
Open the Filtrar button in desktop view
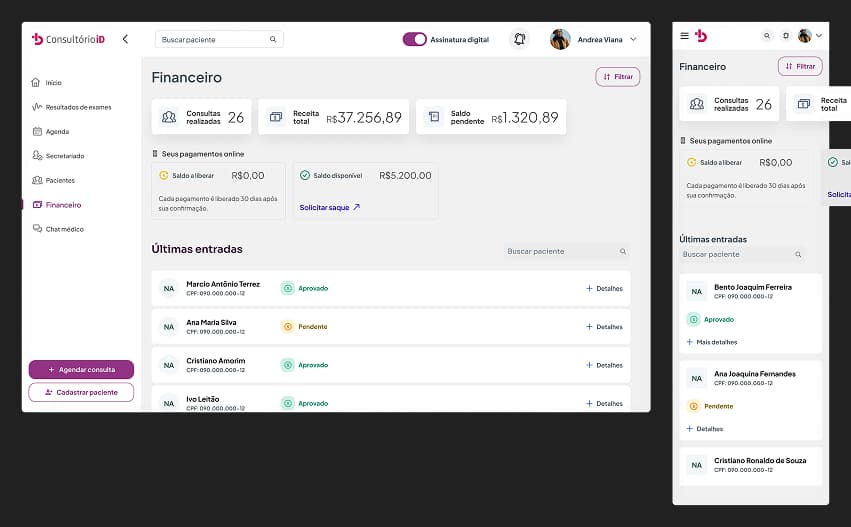(x=617, y=76)
